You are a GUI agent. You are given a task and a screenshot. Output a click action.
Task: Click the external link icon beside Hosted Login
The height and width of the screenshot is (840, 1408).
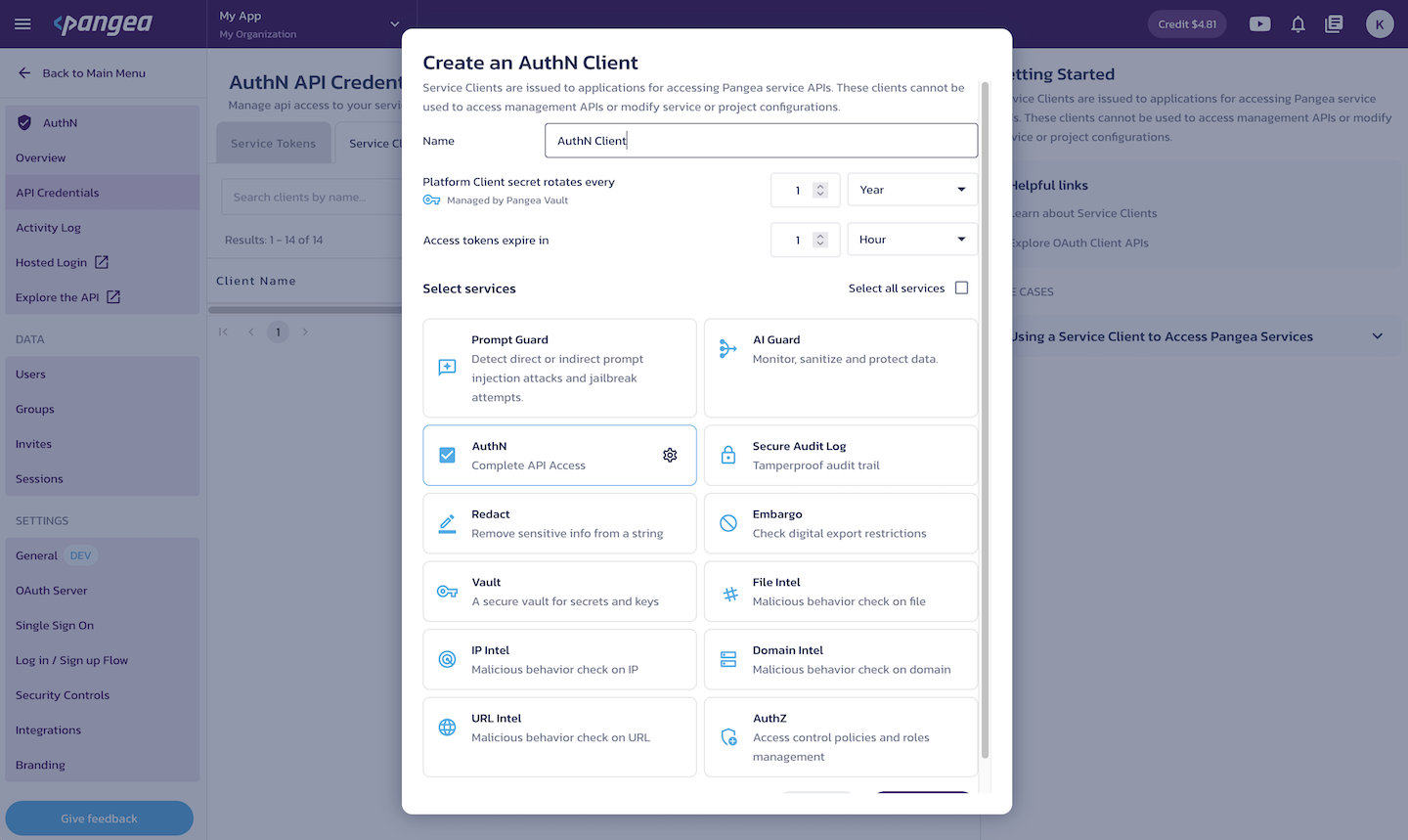102,262
